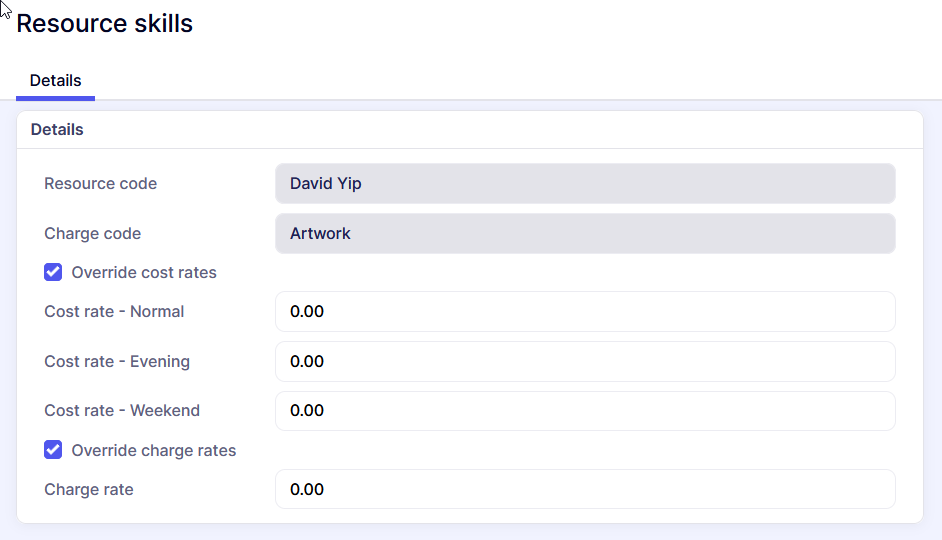Click the 'Cost rate - Weekend' label
This screenshot has width=942, height=540.
[x=122, y=411]
